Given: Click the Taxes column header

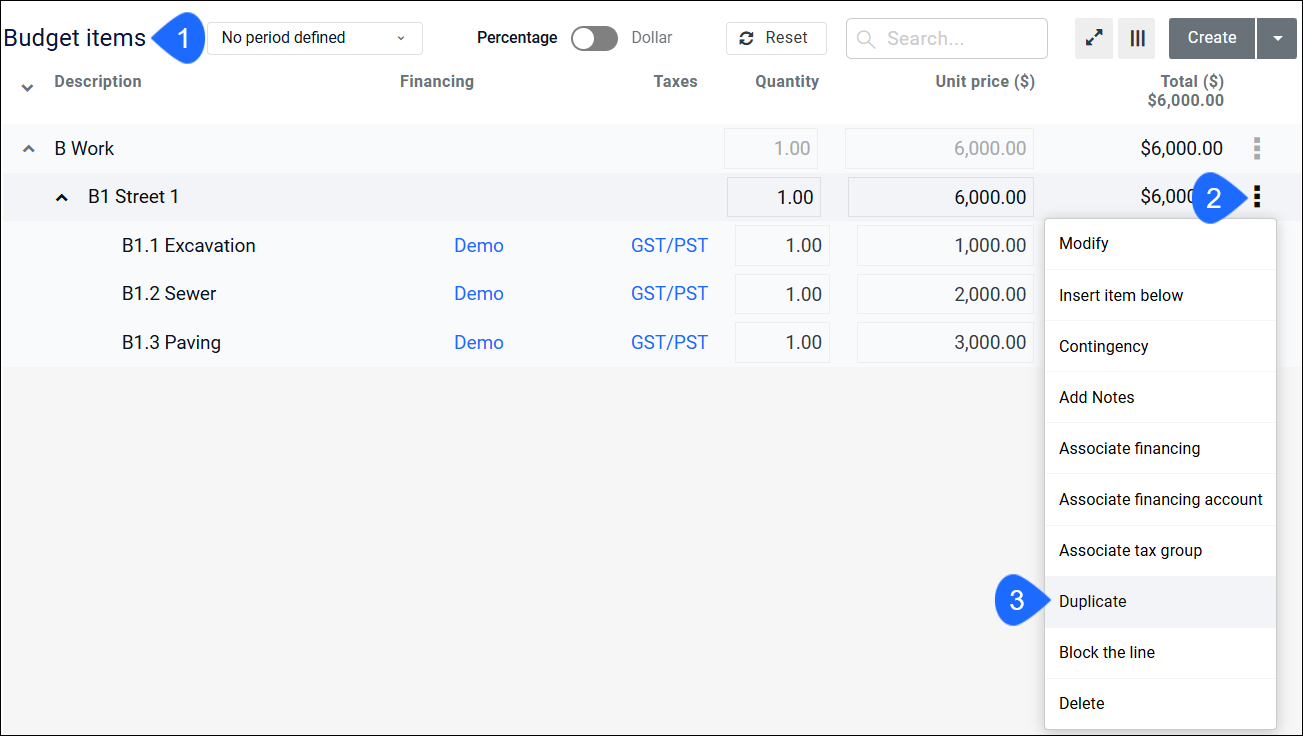Looking at the screenshot, I should [676, 82].
